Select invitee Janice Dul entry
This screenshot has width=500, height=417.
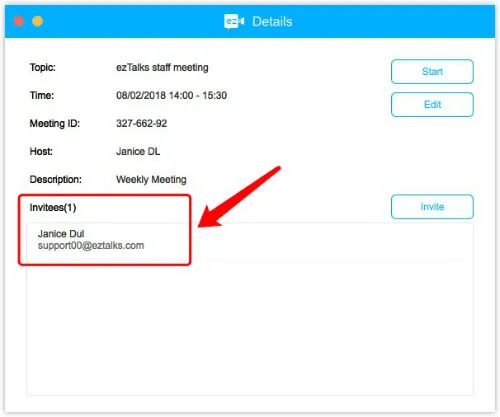[x=108, y=240]
